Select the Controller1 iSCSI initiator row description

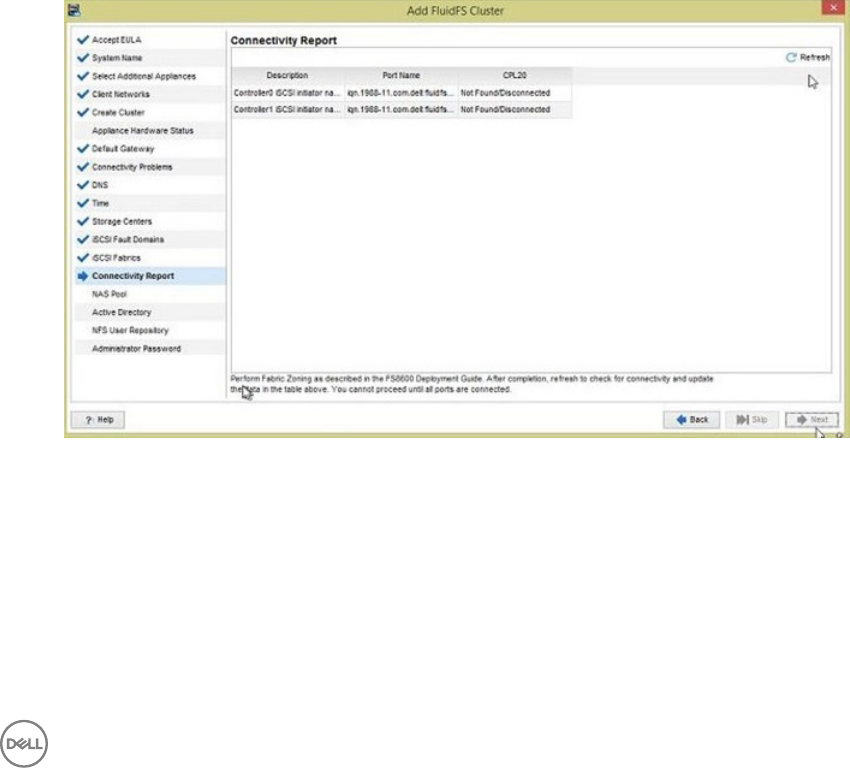[287, 109]
